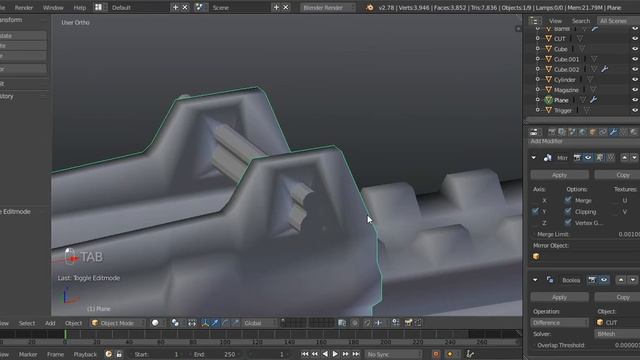The width and height of the screenshot is (640, 360).
Task: Add a new scene
Action: pyautogui.click(x=276, y=7)
